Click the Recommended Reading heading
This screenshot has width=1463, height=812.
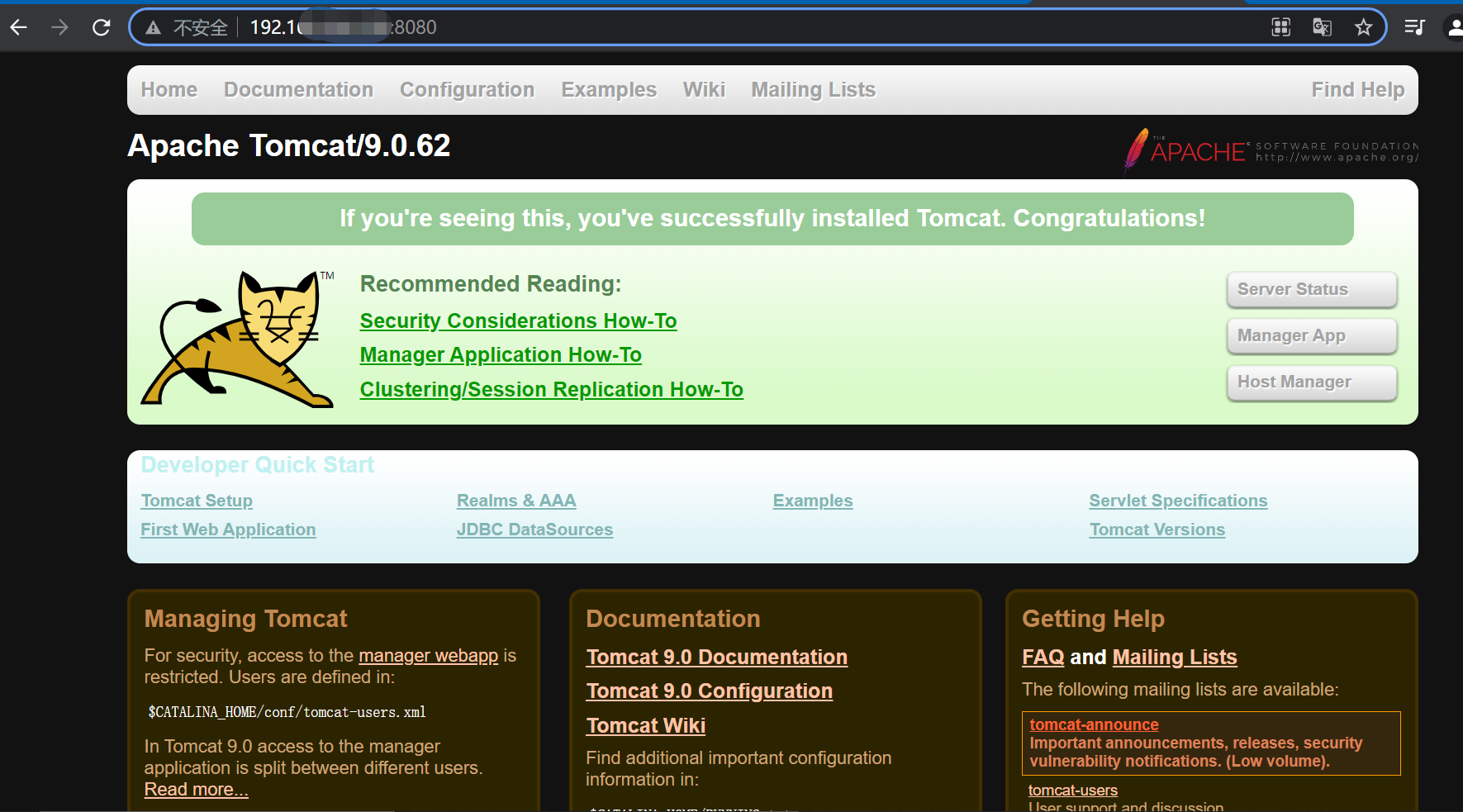491,283
